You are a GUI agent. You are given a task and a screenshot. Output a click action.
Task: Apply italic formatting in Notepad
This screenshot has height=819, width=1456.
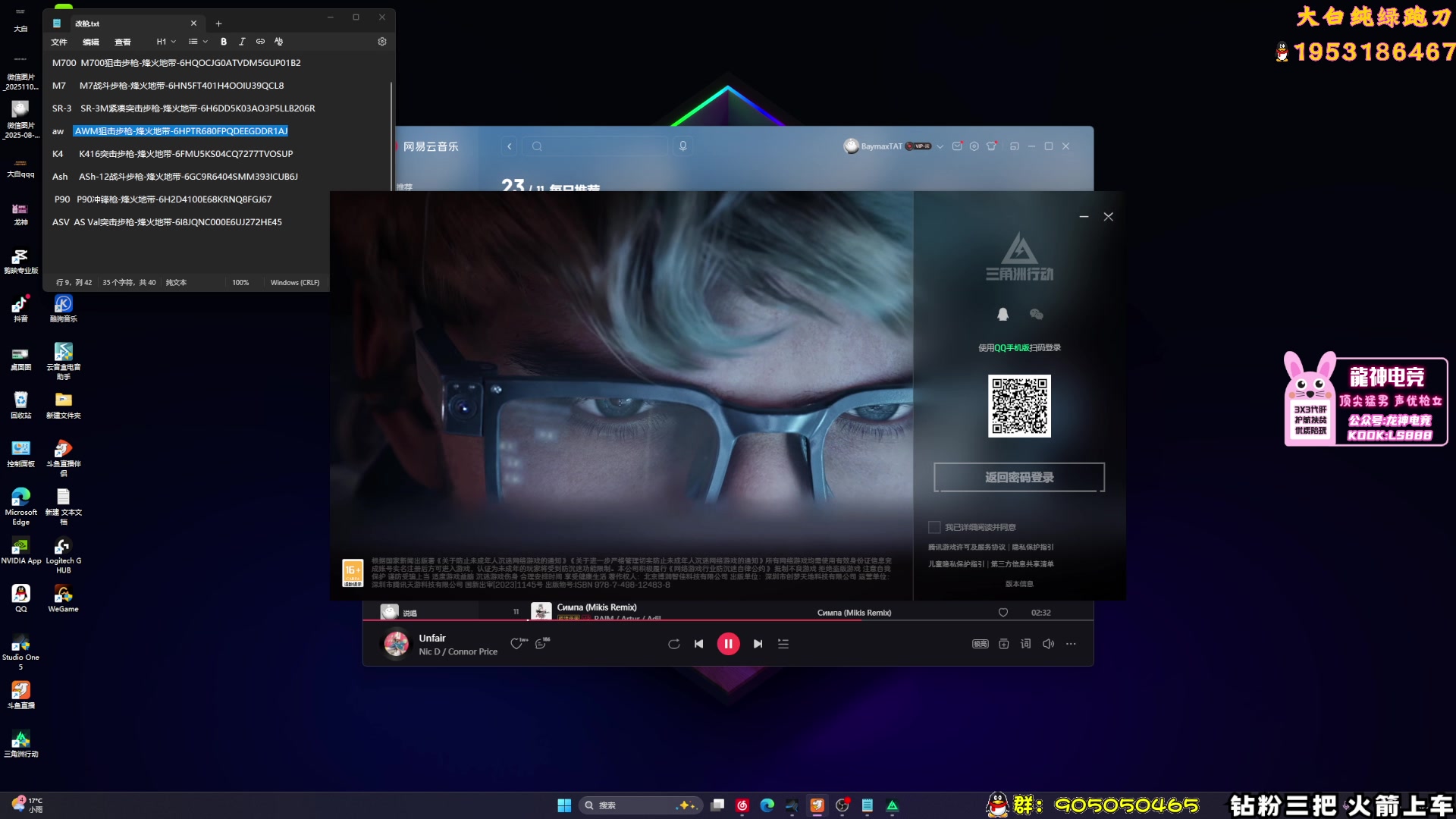(x=242, y=42)
